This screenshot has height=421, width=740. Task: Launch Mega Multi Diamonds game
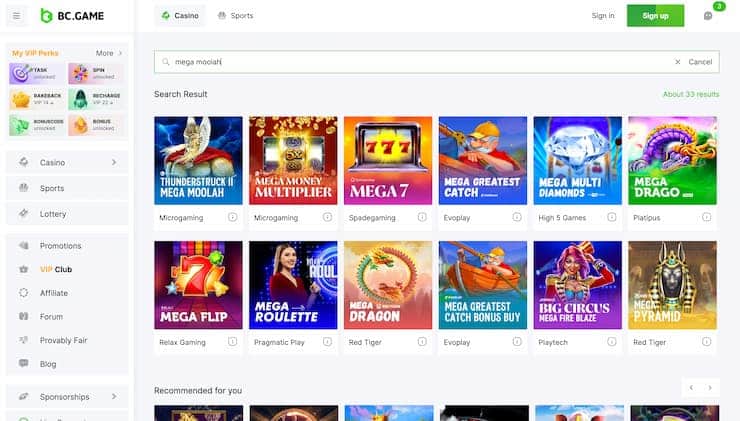[x=578, y=160]
